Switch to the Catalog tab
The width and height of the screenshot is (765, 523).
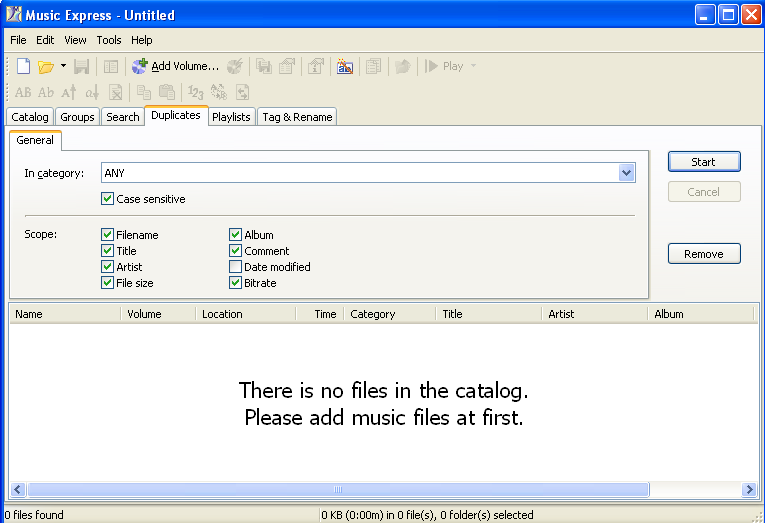[x=30, y=117]
